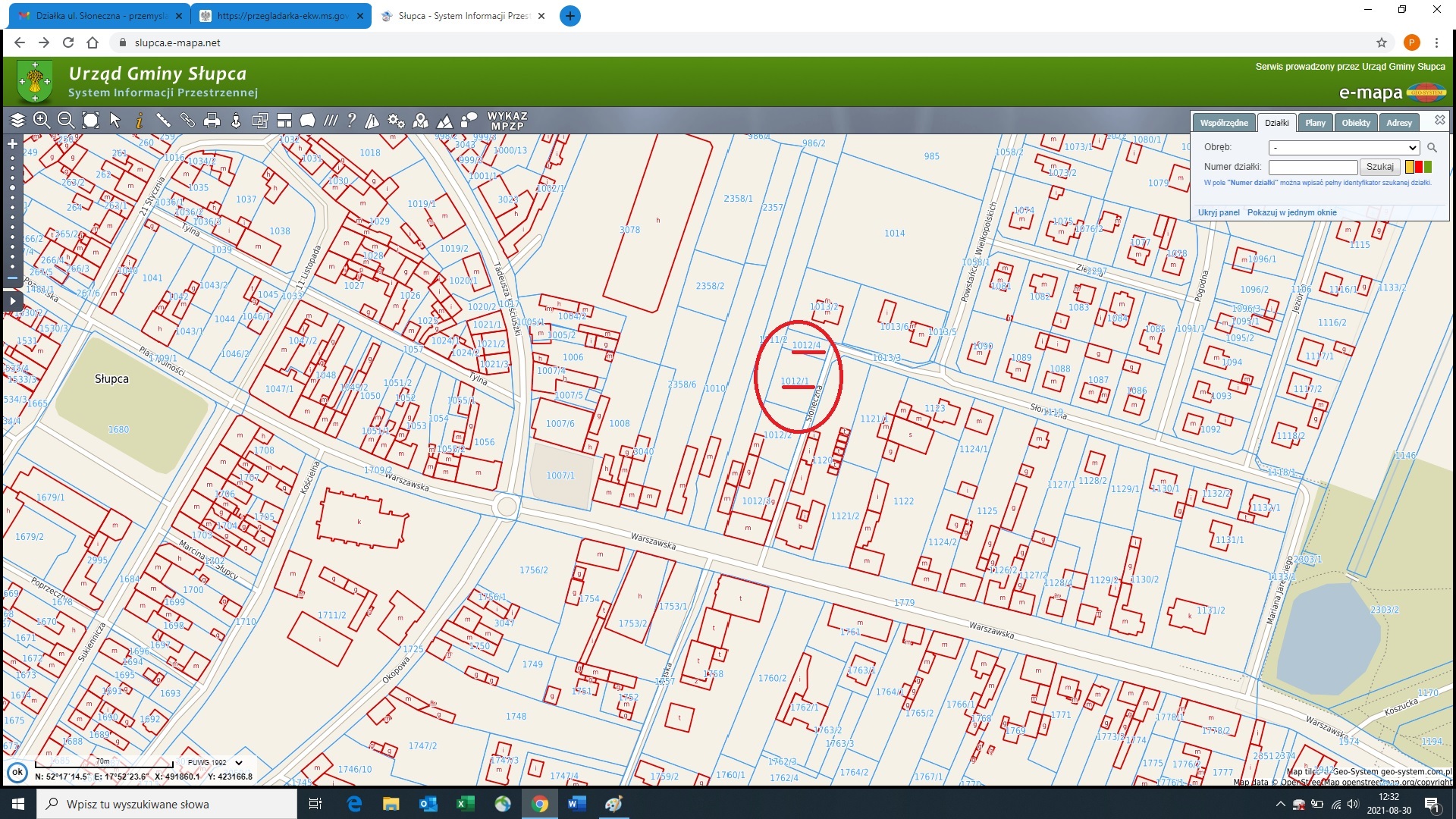Viewport: 1456px width, 819px height.
Task: Expand the Obręb dropdown list
Action: tap(1343, 148)
